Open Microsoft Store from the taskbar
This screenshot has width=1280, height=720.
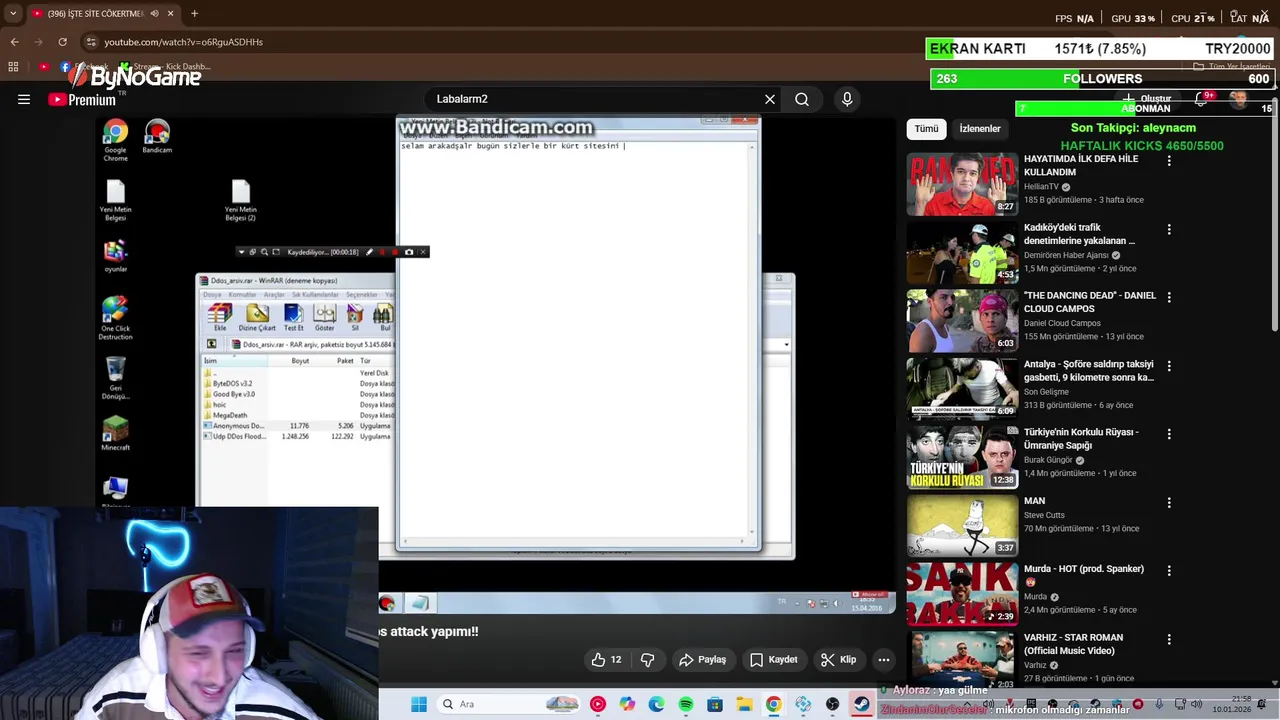[715, 704]
